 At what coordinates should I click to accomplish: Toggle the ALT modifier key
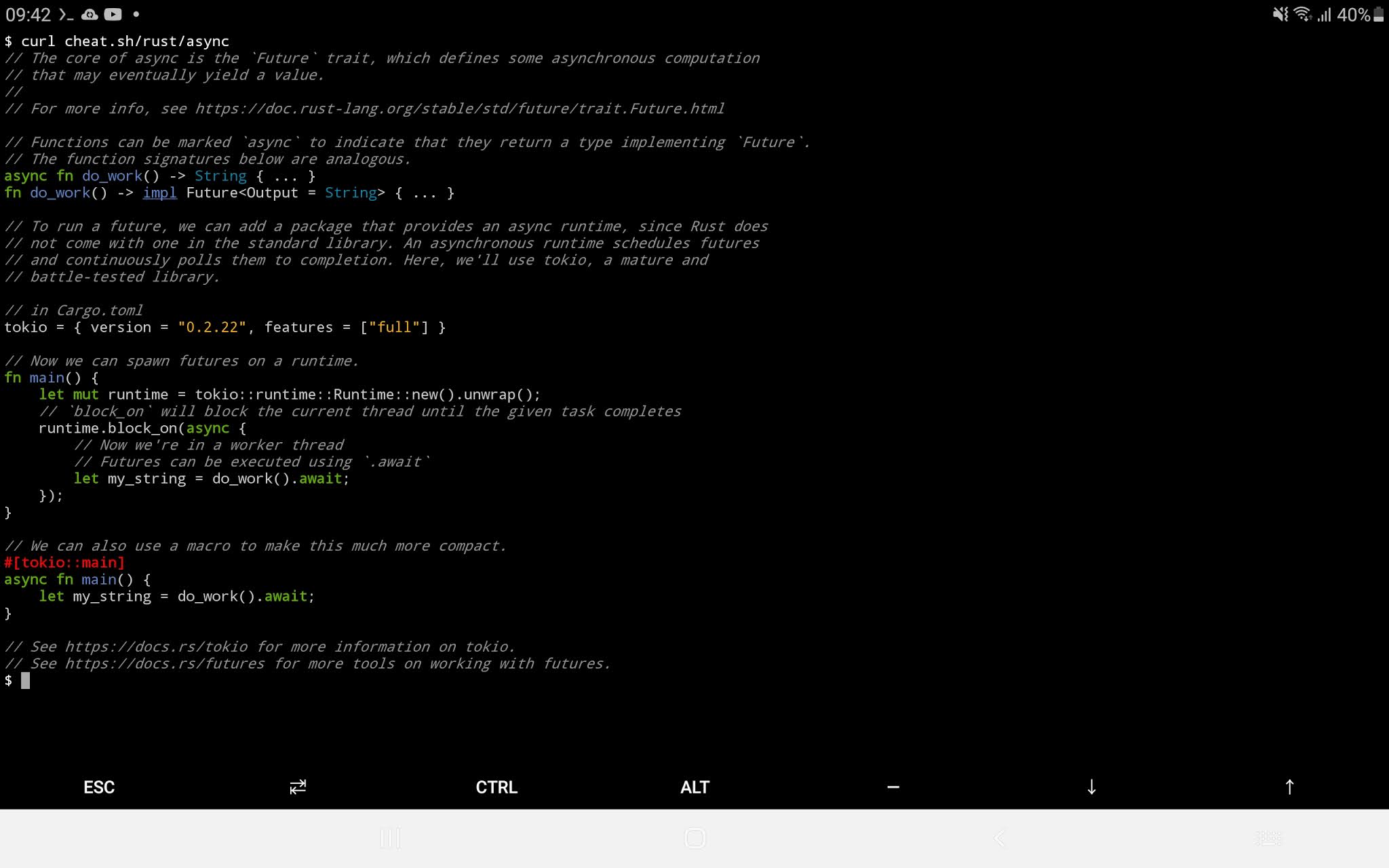point(694,787)
